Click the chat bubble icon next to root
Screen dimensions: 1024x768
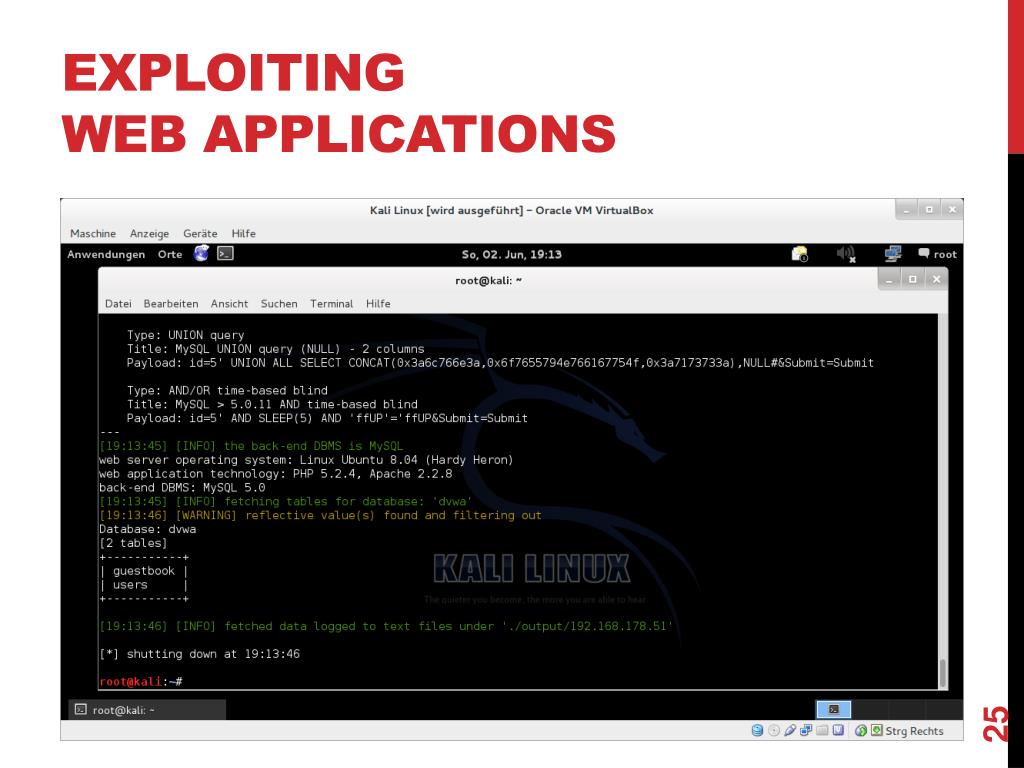923,253
